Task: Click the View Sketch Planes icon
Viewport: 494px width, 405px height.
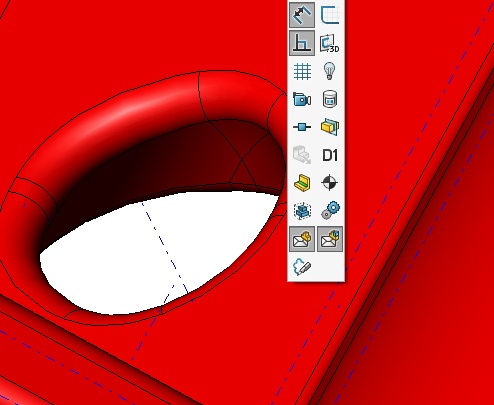Action: point(330,15)
